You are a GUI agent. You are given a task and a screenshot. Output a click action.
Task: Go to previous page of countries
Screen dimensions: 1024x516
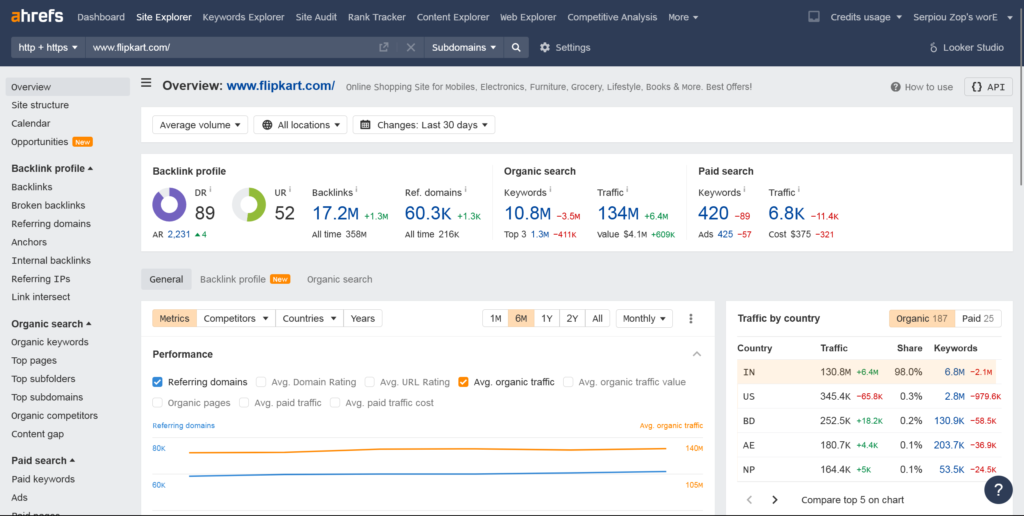pos(749,500)
